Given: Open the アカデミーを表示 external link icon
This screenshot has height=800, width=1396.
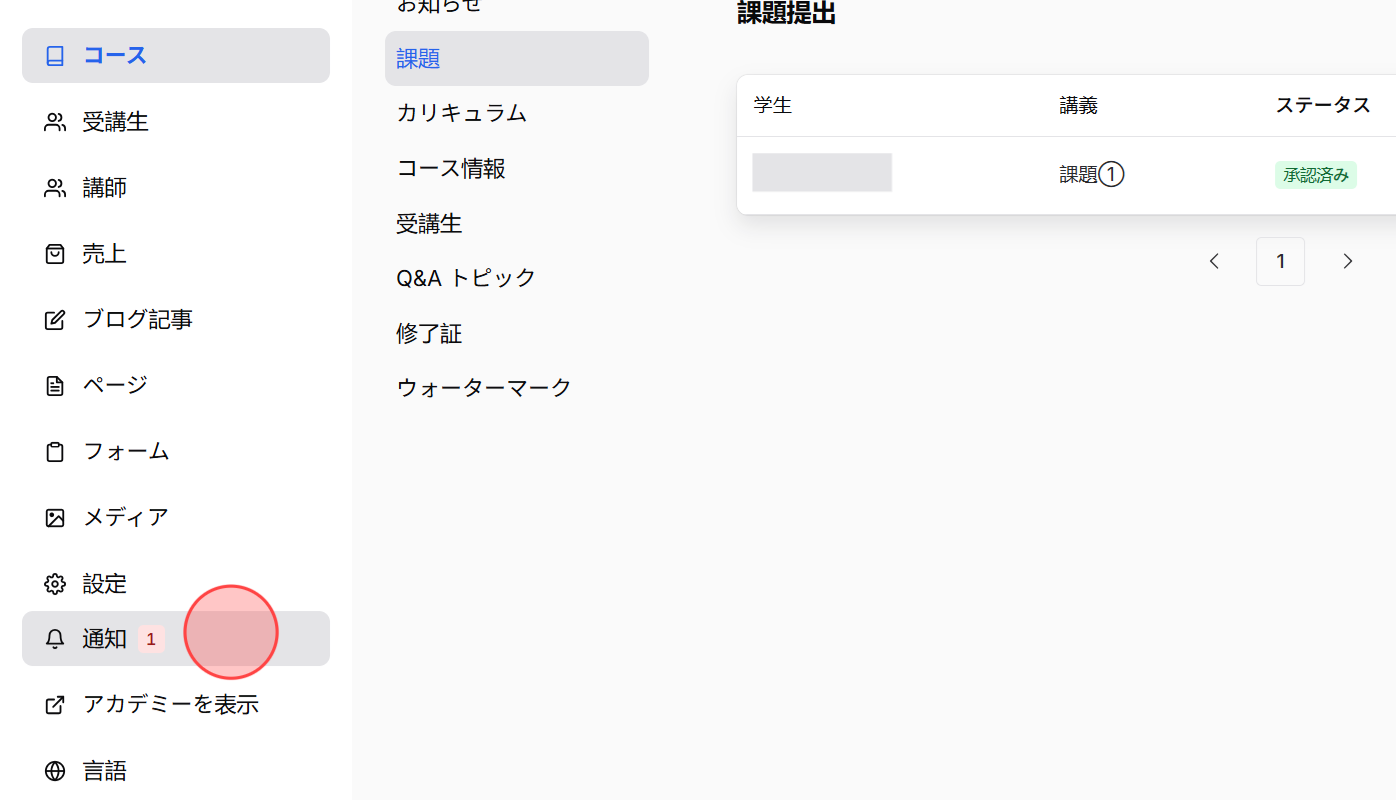Looking at the screenshot, I should [55, 704].
